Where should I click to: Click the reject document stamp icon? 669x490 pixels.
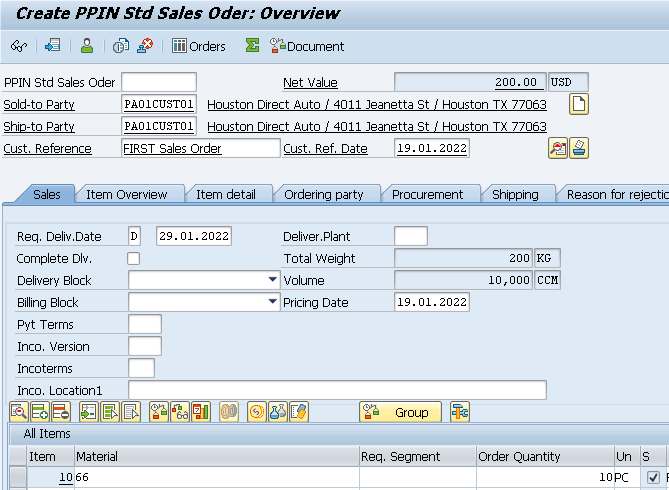point(145,45)
